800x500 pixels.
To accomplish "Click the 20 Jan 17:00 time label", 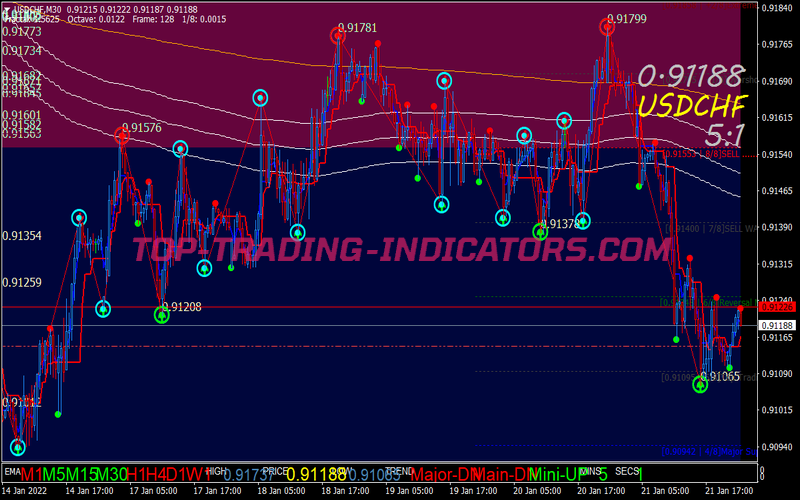I will pos(603,491).
